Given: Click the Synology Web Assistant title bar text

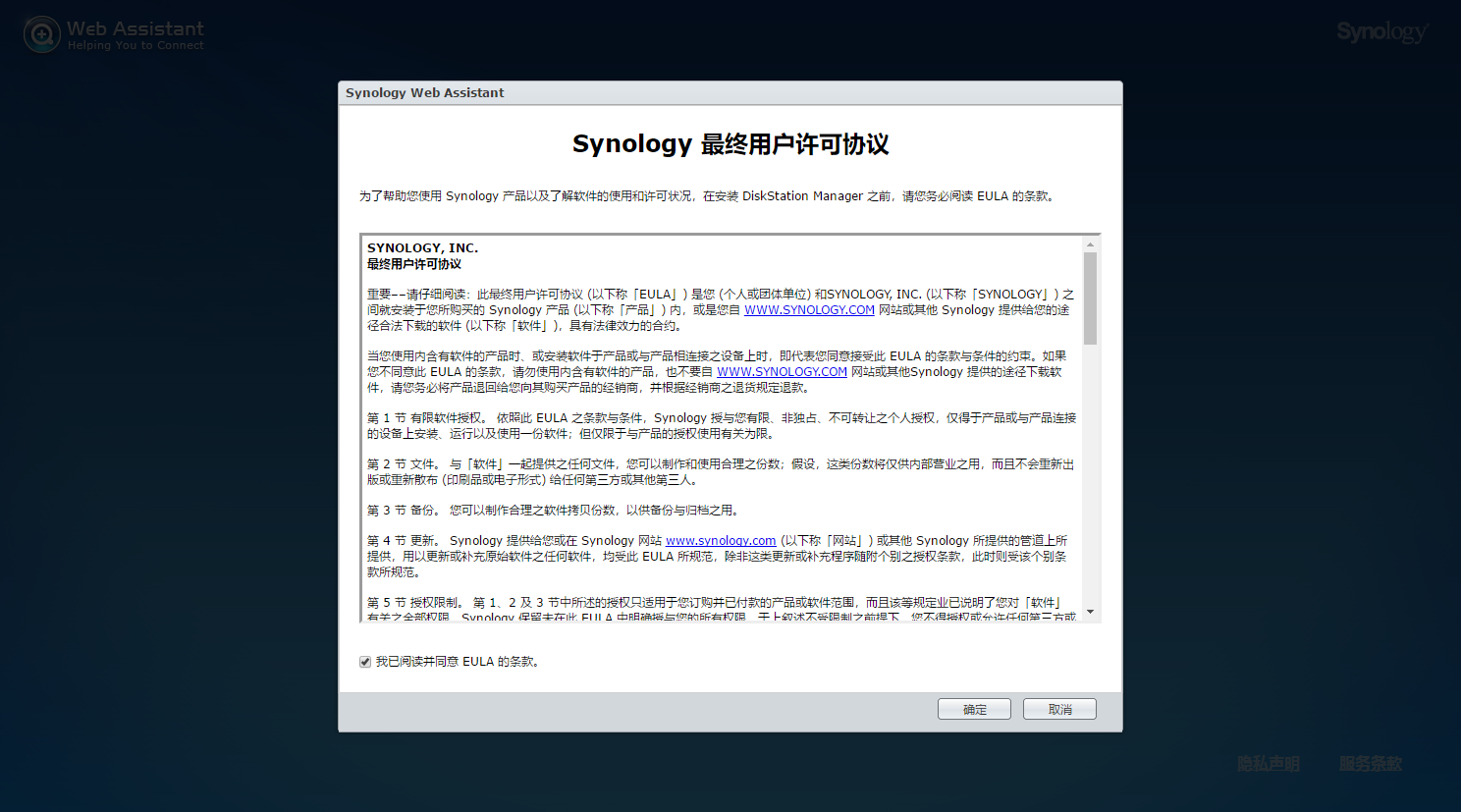Looking at the screenshot, I should point(424,92).
